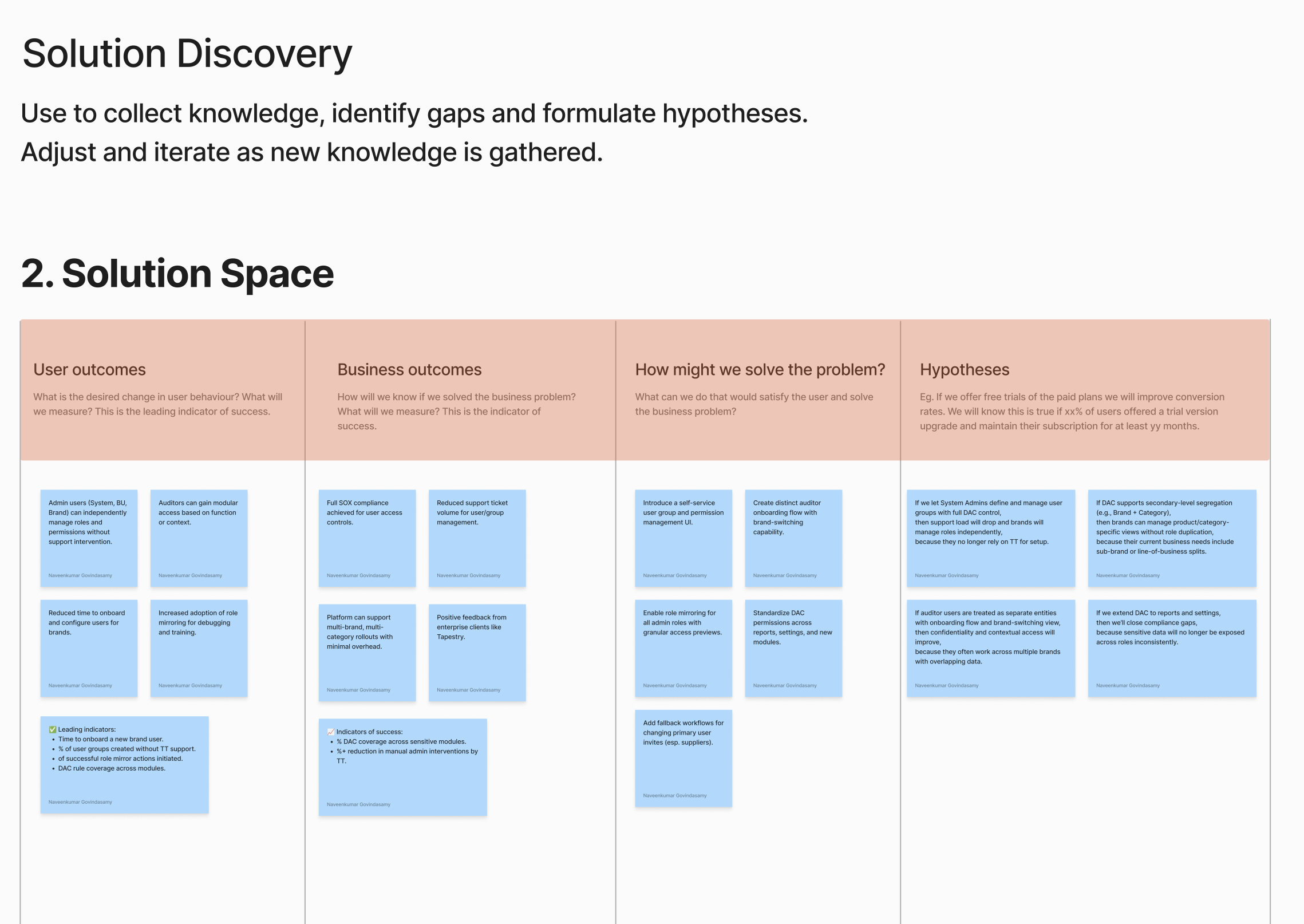Select 'Introduce a self-service user group' note
1304x924 pixels.
click(x=683, y=538)
